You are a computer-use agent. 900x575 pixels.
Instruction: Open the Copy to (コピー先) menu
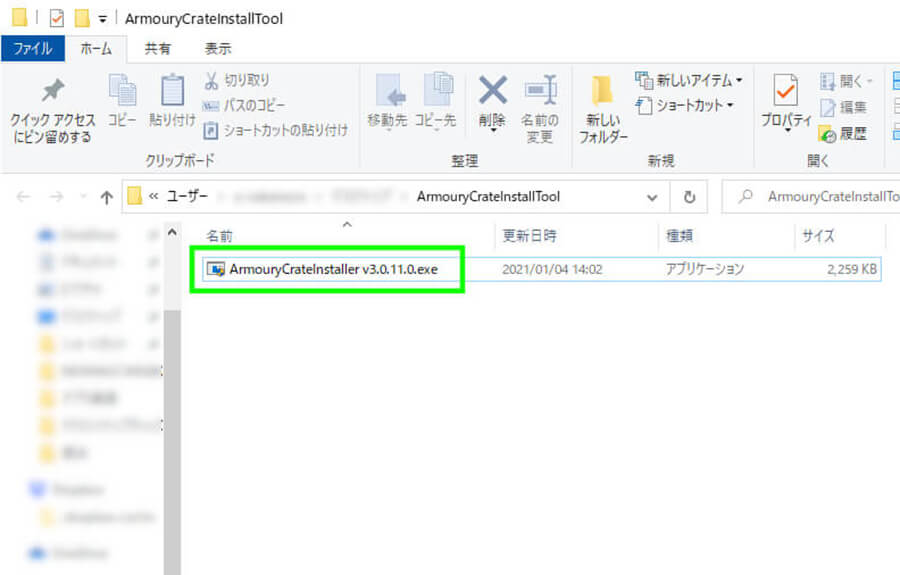(x=436, y=102)
